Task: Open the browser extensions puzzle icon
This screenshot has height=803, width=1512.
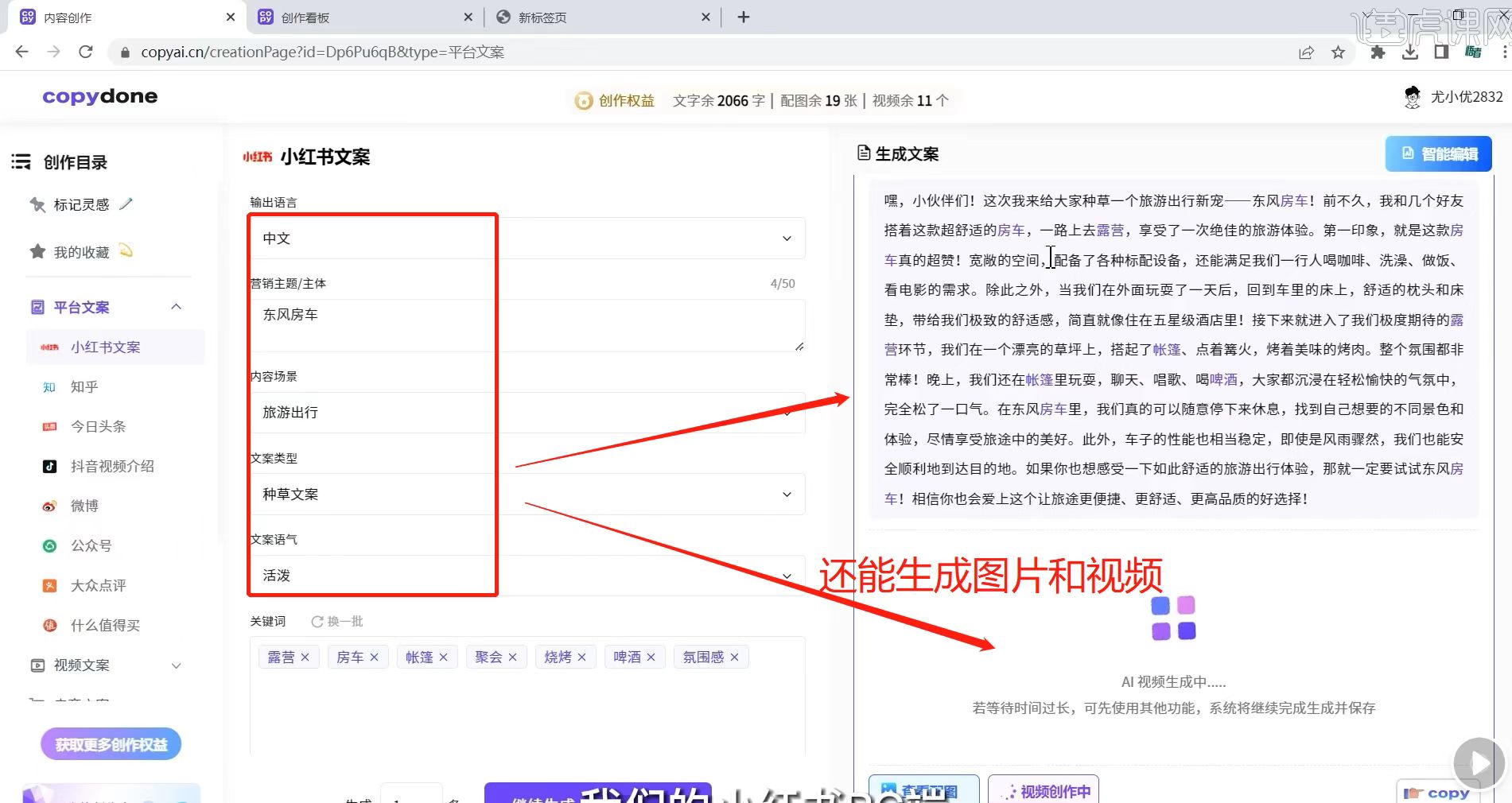Action: pyautogui.click(x=1378, y=52)
